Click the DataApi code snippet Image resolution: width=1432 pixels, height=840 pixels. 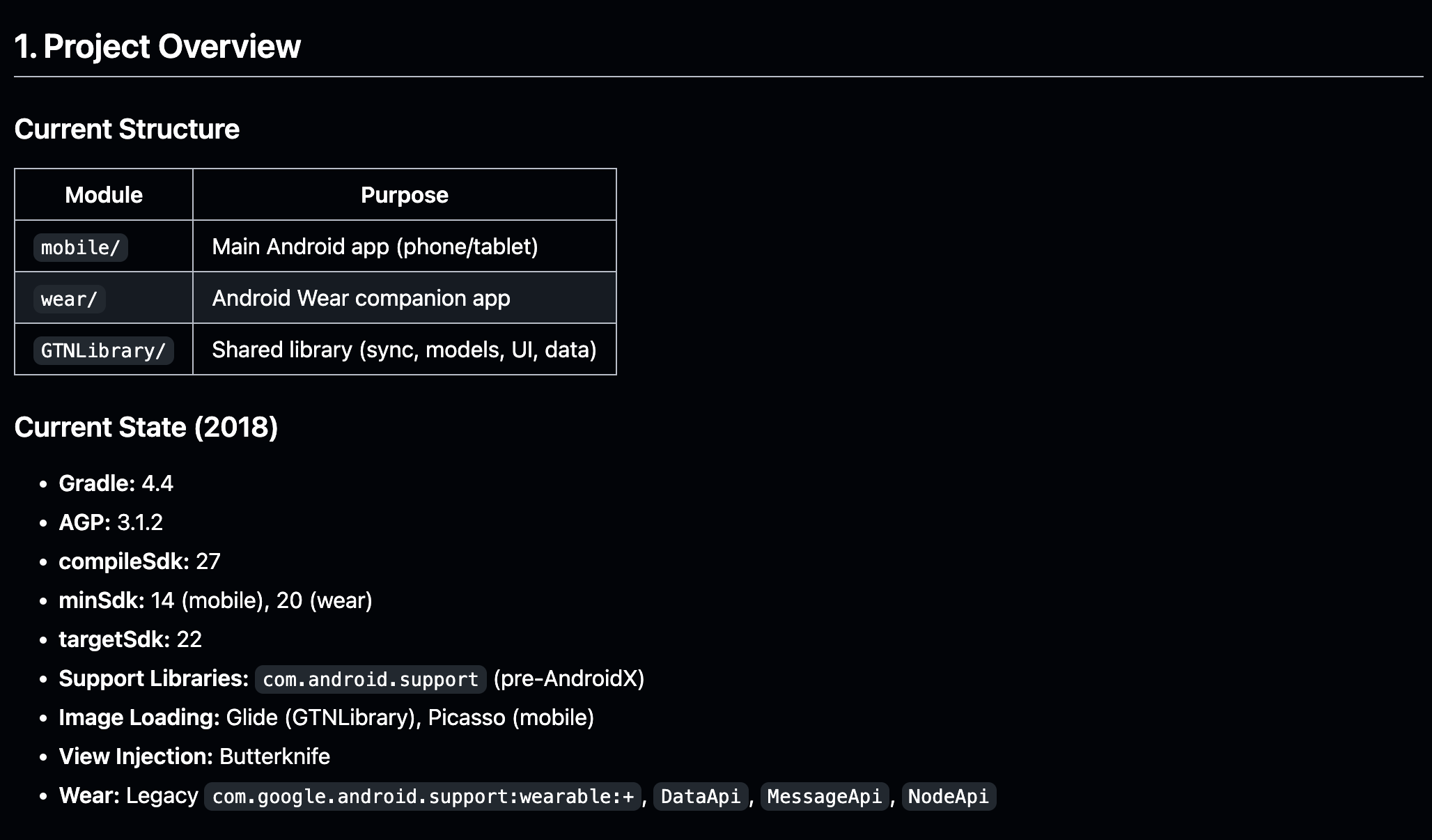700,796
